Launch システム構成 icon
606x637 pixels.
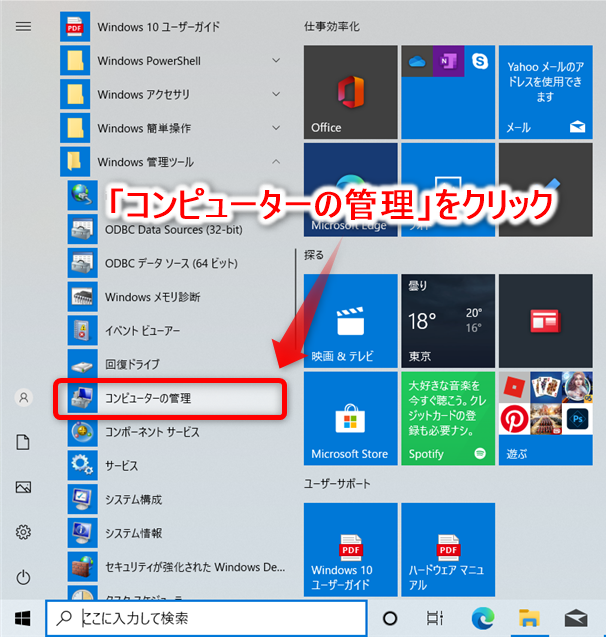point(82,499)
